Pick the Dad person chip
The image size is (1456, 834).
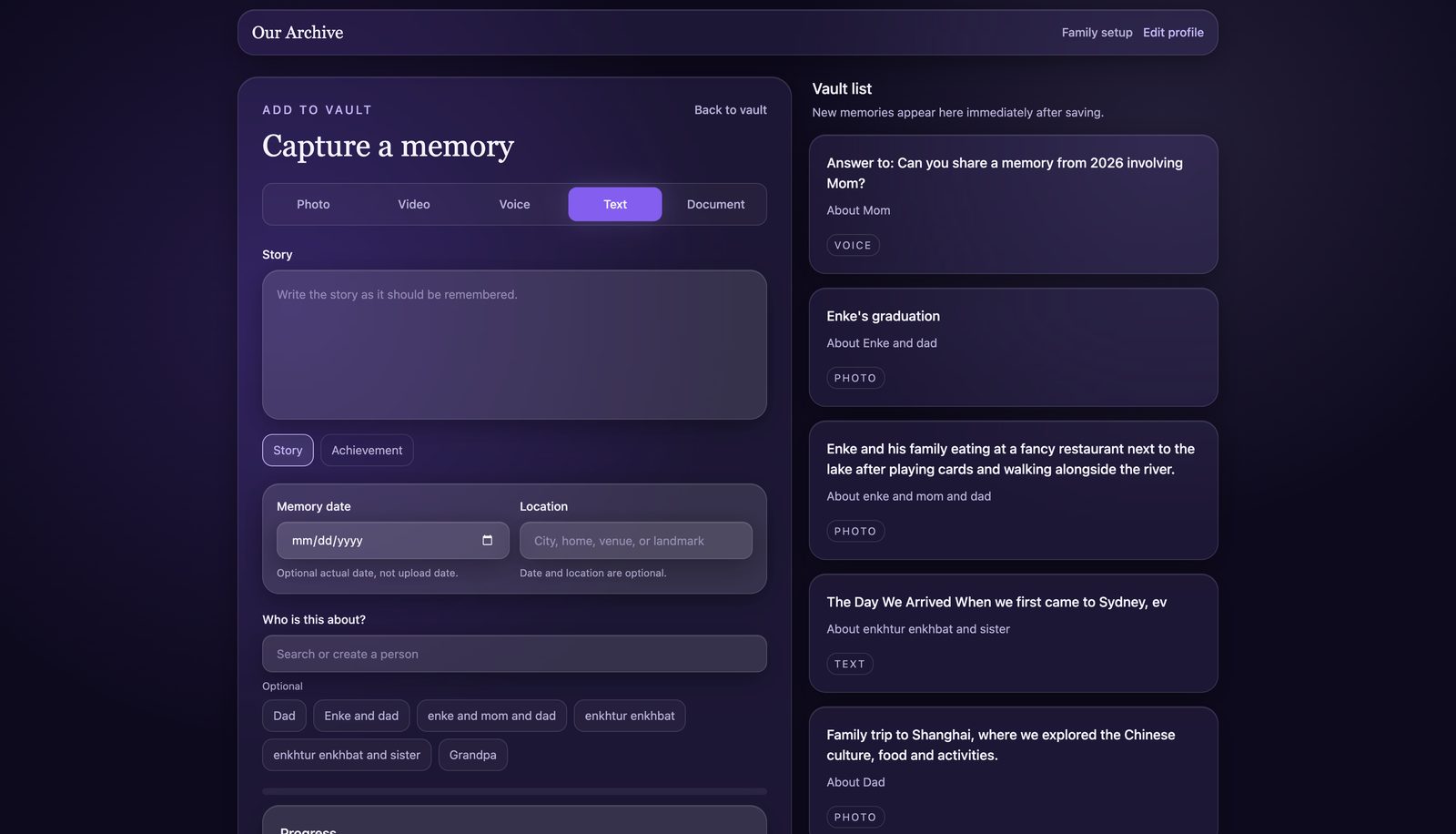284,716
